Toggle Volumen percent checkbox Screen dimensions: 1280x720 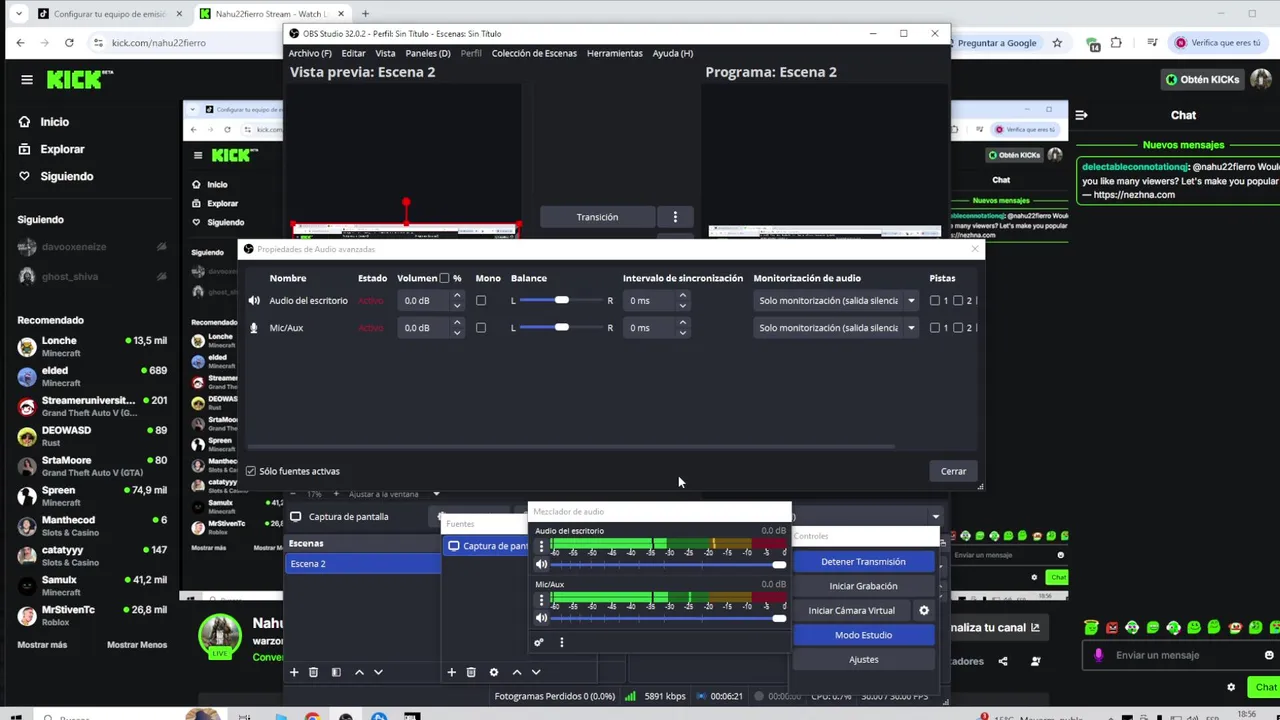[444, 278]
